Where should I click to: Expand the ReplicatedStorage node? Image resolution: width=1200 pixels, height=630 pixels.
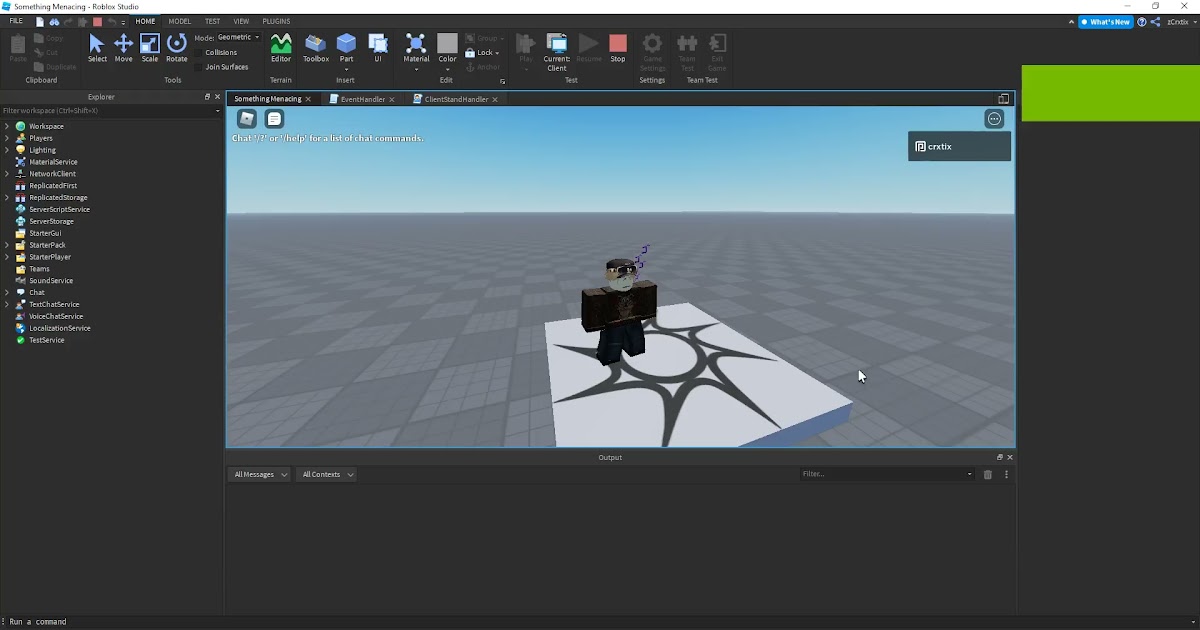pos(7,198)
